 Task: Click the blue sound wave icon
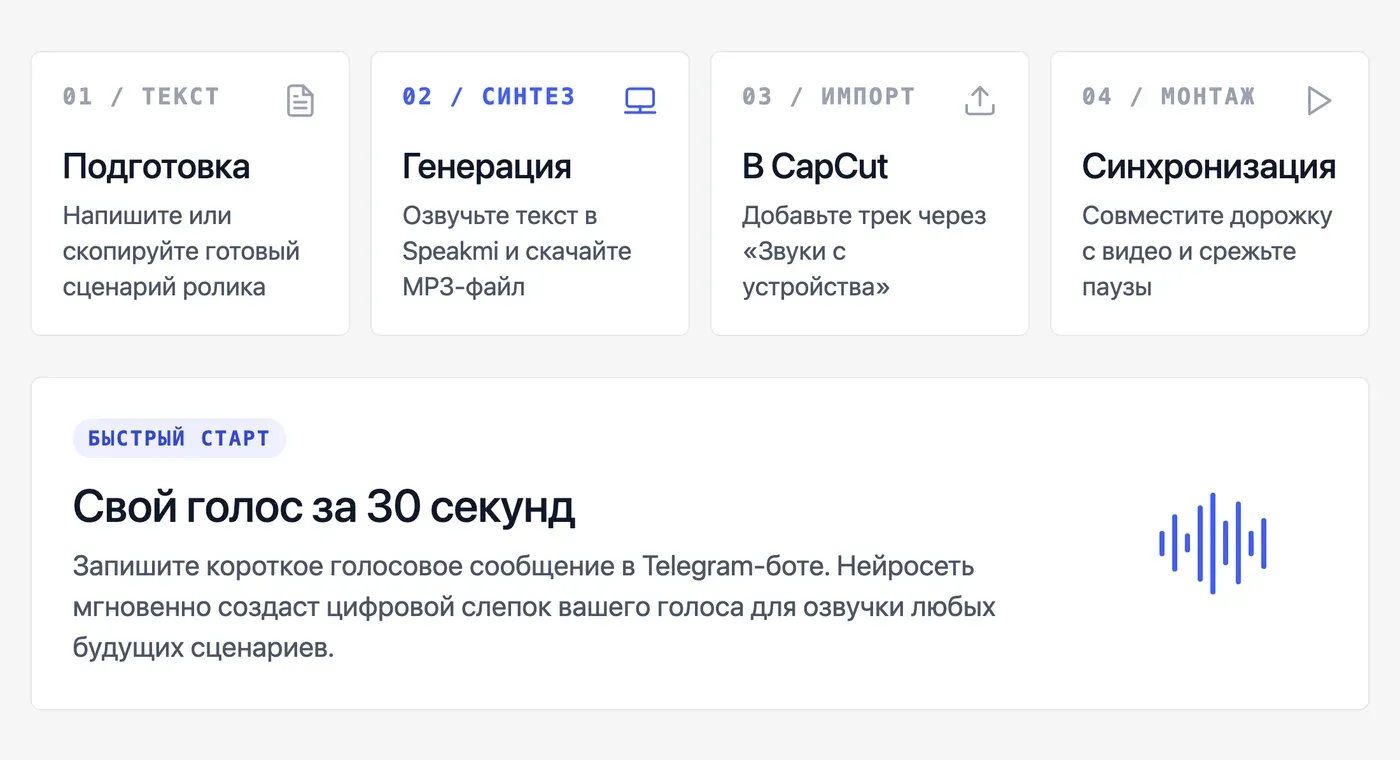[x=1213, y=543]
